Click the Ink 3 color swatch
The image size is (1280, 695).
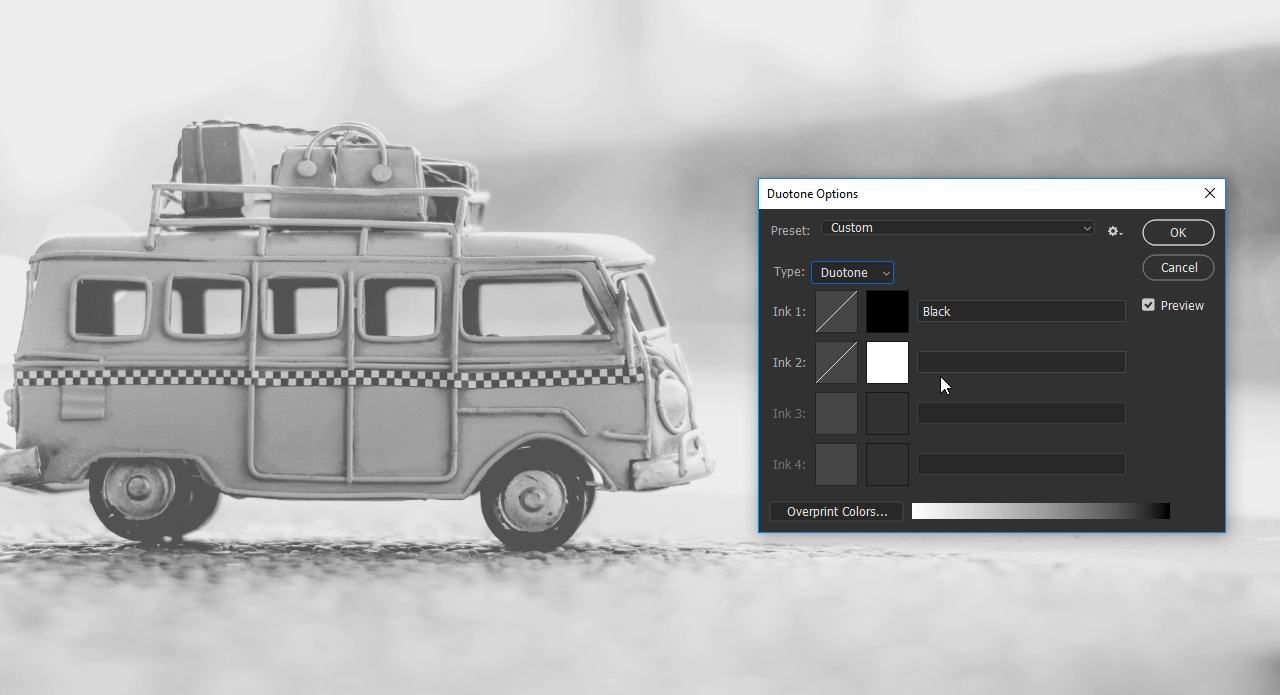click(887, 414)
